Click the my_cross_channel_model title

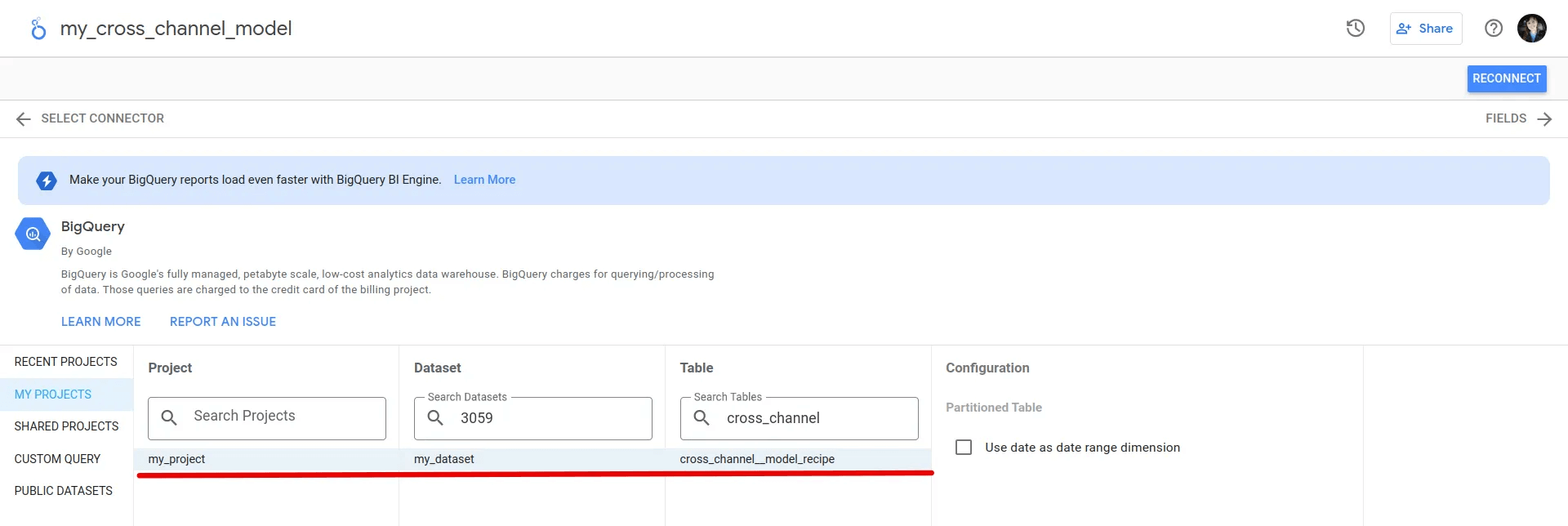click(176, 29)
